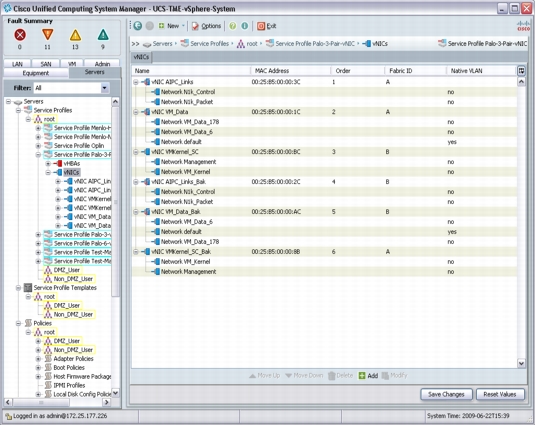The height and width of the screenshot is (427, 536).
Task: Click MAC address 00:25:B5:00:00:3C cell
Action: click(276, 82)
